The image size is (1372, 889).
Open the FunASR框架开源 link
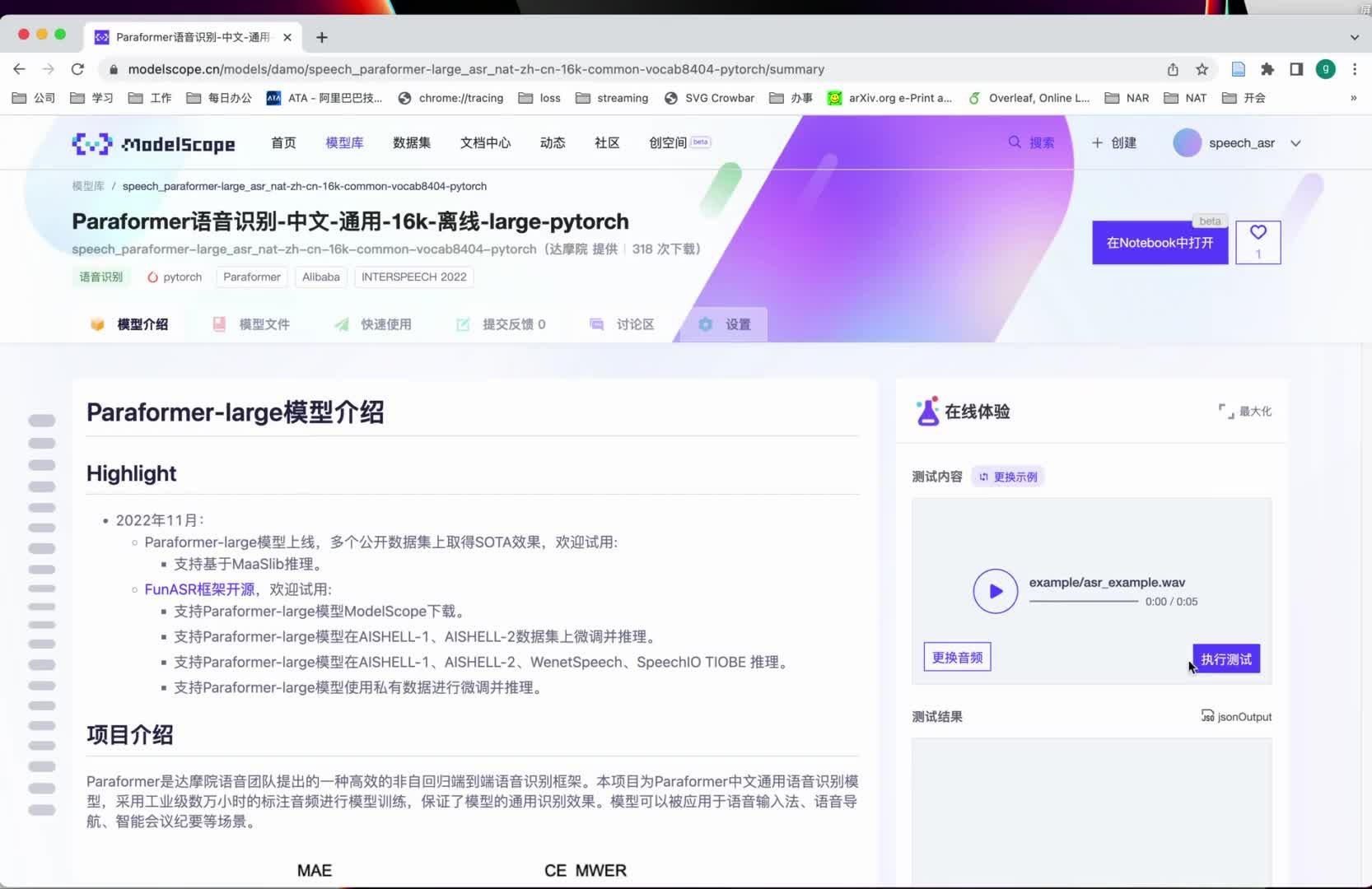(198, 589)
